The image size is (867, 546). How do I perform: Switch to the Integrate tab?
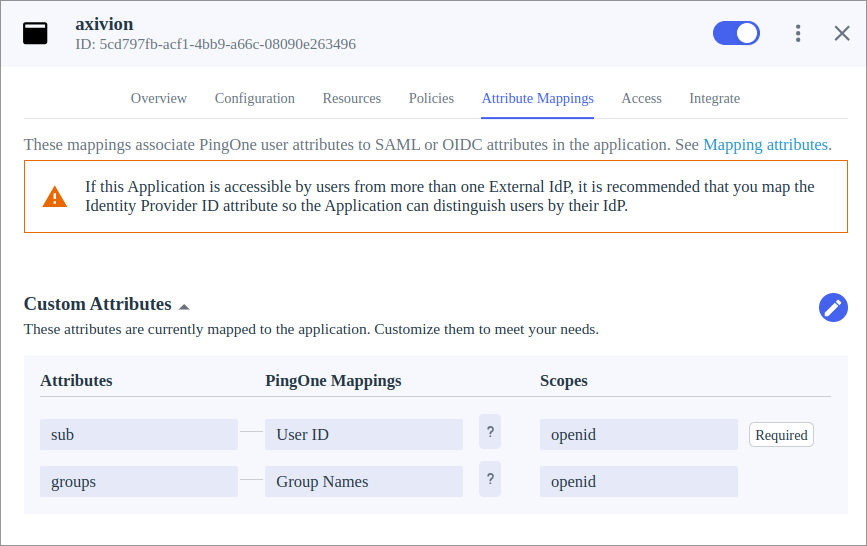pyautogui.click(x=714, y=98)
